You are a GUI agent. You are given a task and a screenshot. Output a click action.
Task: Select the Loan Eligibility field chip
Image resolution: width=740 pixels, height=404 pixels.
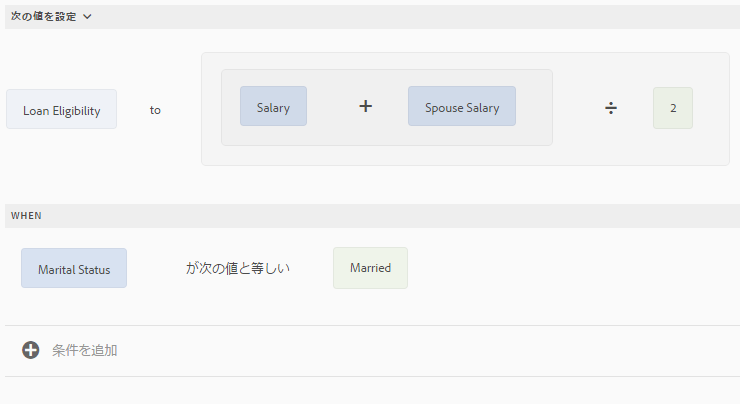tap(61, 109)
